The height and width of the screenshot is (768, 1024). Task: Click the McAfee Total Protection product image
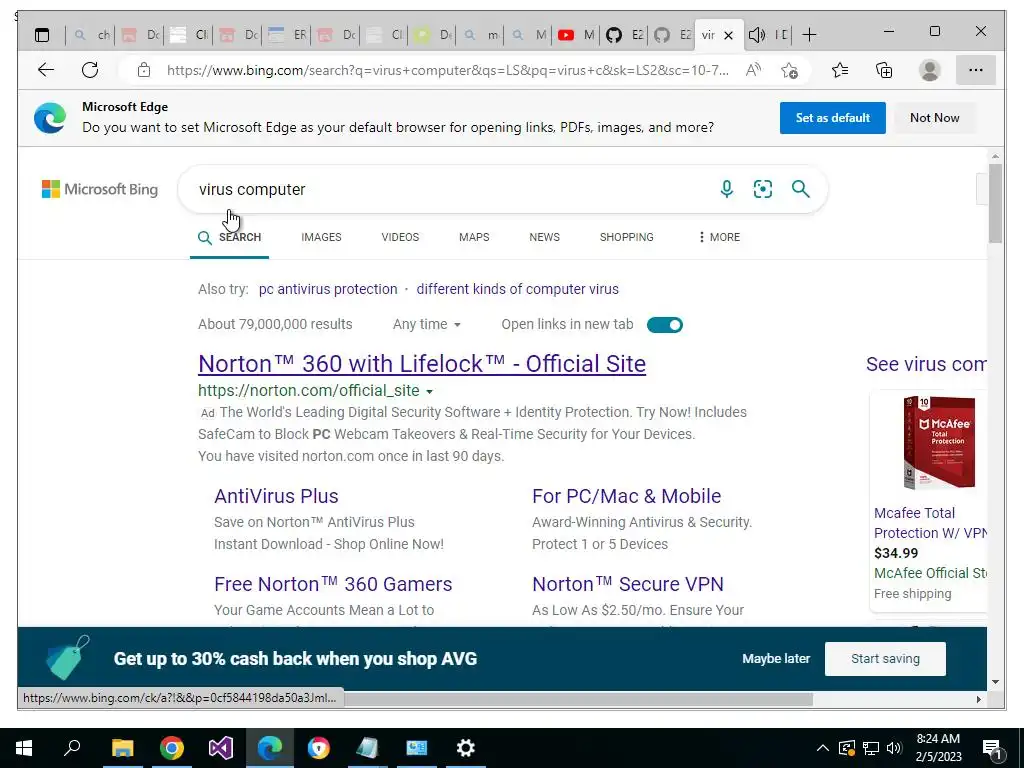938,442
